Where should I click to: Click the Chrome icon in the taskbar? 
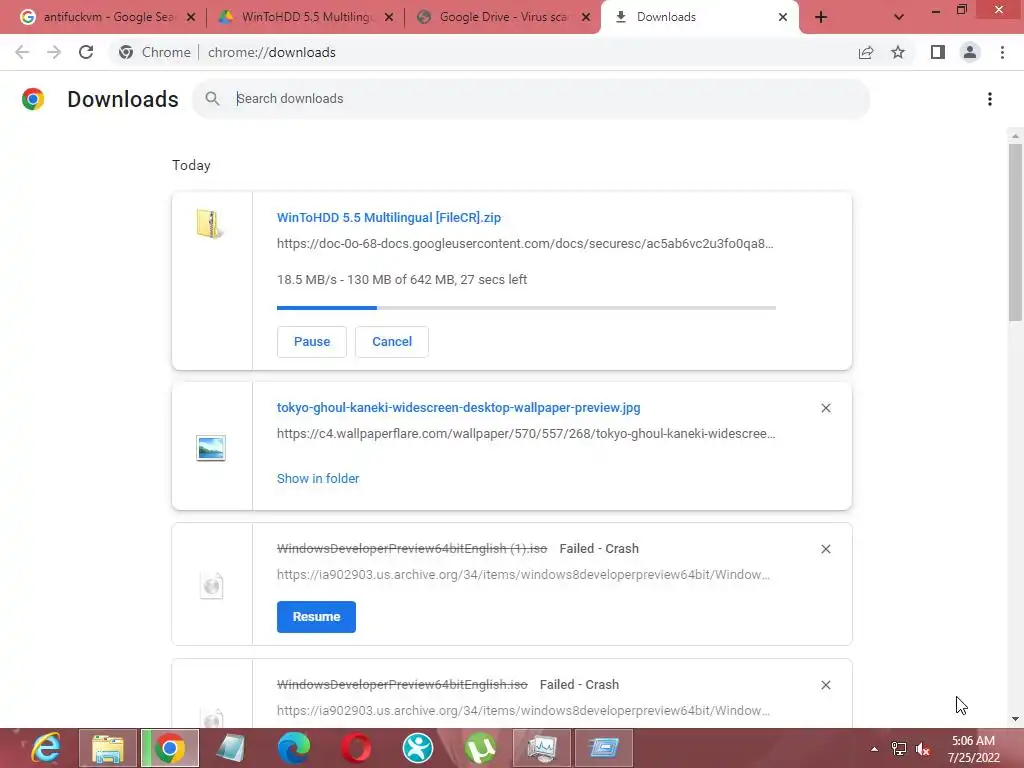(170, 748)
